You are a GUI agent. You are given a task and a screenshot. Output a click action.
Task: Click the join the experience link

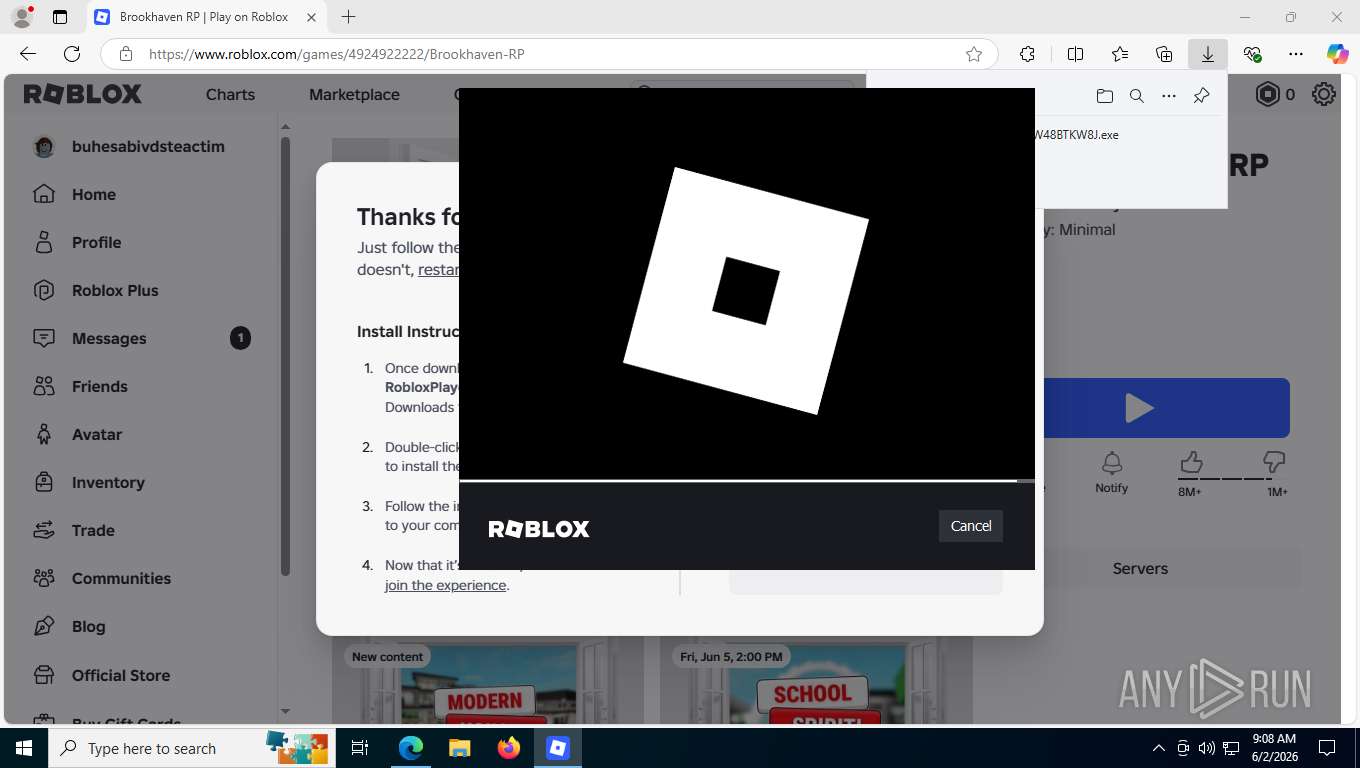point(445,585)
